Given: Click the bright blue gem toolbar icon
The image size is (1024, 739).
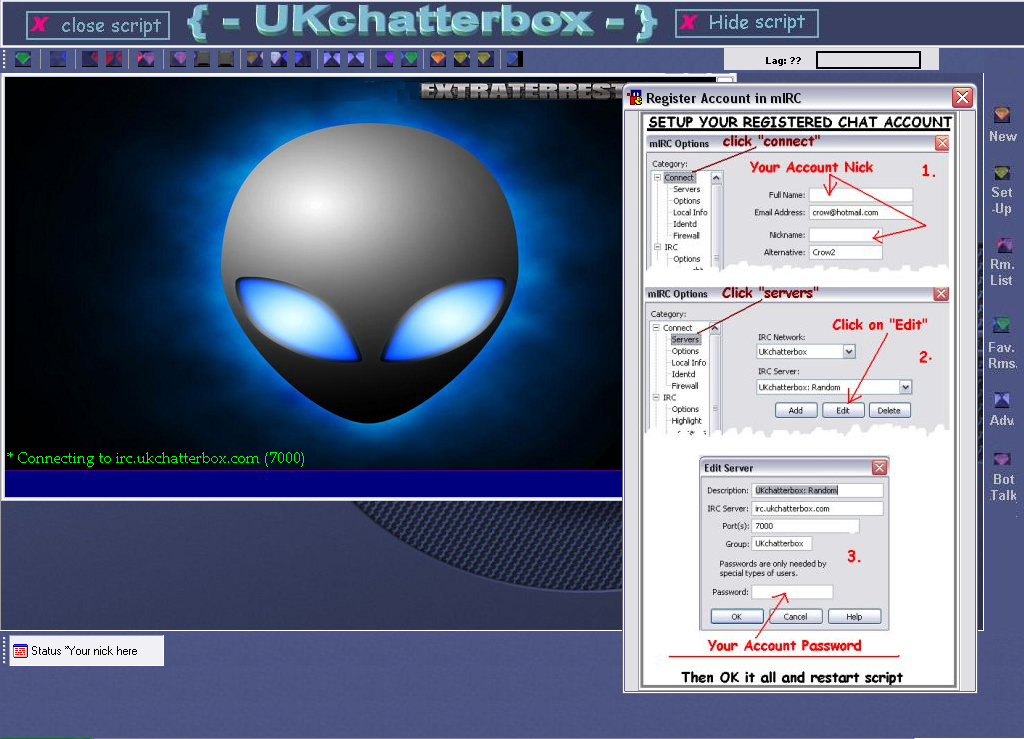Looking at the screenshot, I should tap(302, 59).
